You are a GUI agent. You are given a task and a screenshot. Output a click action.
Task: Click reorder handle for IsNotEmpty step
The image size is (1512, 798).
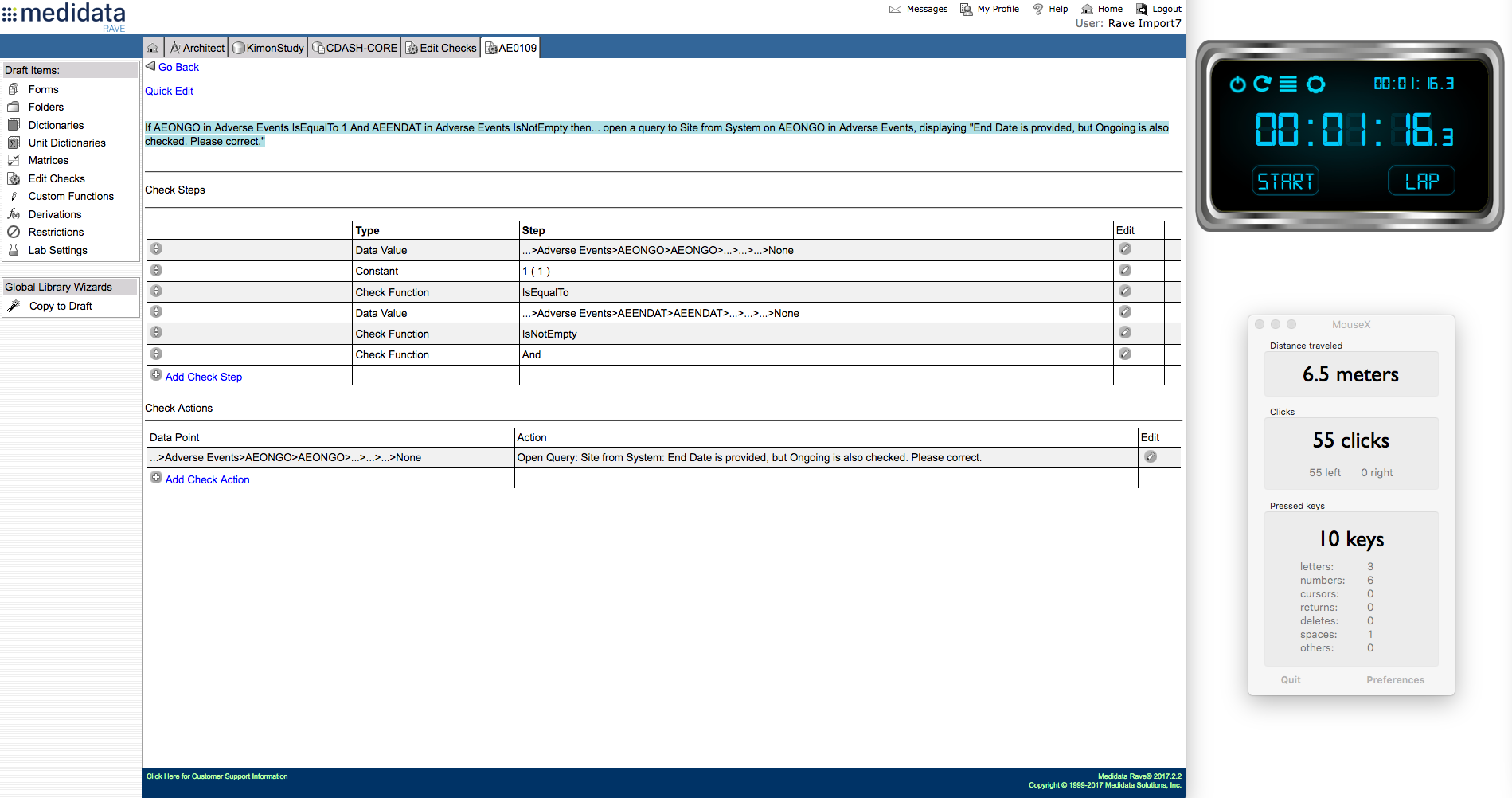[x=156, y=333]
